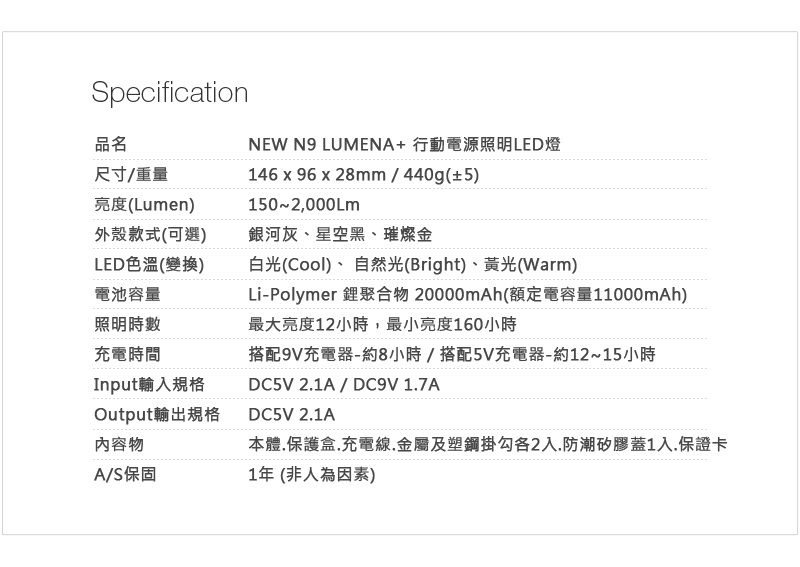This screenshot has width=800, height=567.
Task: Click the Specification heading
Action: click(169, 93)
